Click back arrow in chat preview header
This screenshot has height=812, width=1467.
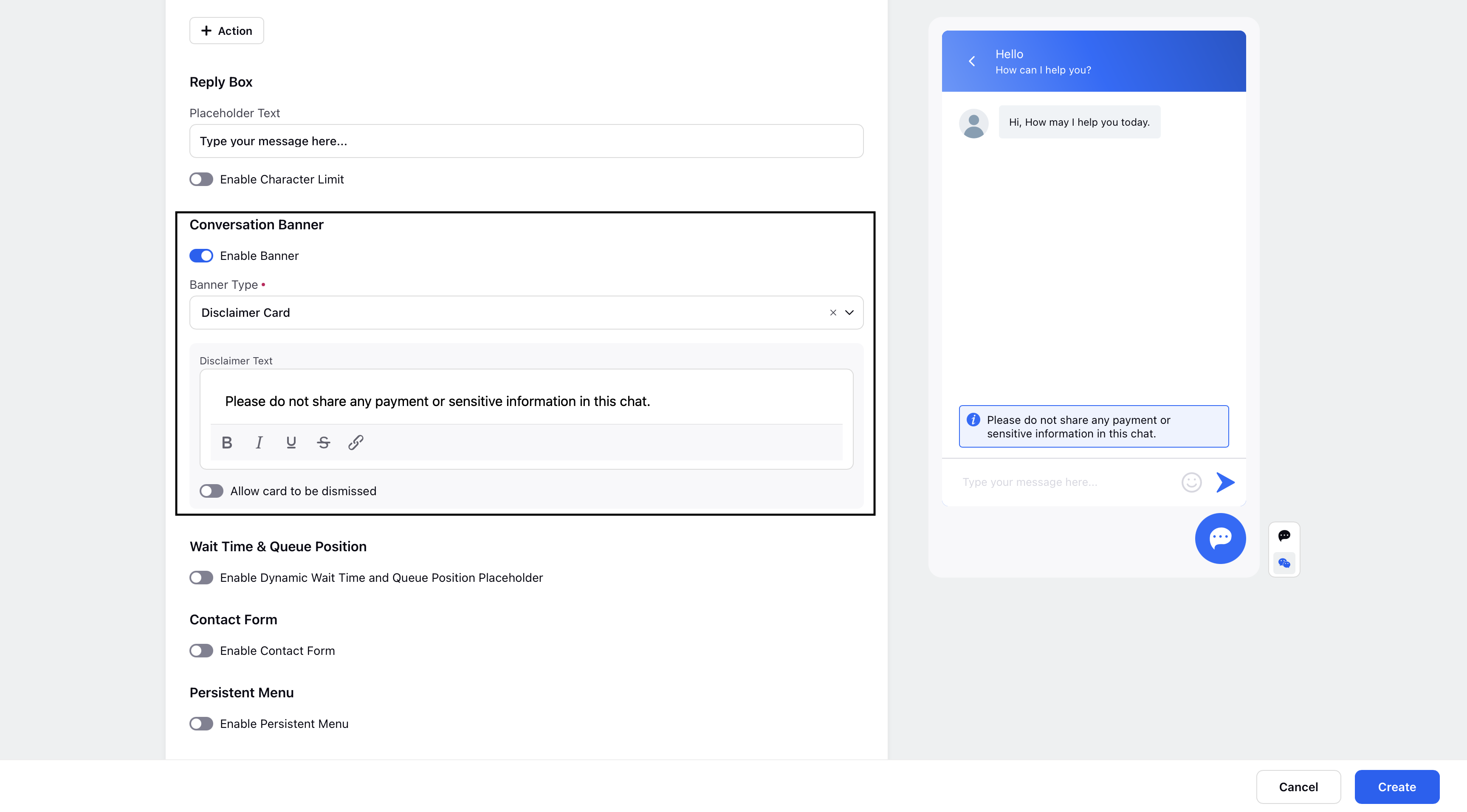(x=972, y=62)
